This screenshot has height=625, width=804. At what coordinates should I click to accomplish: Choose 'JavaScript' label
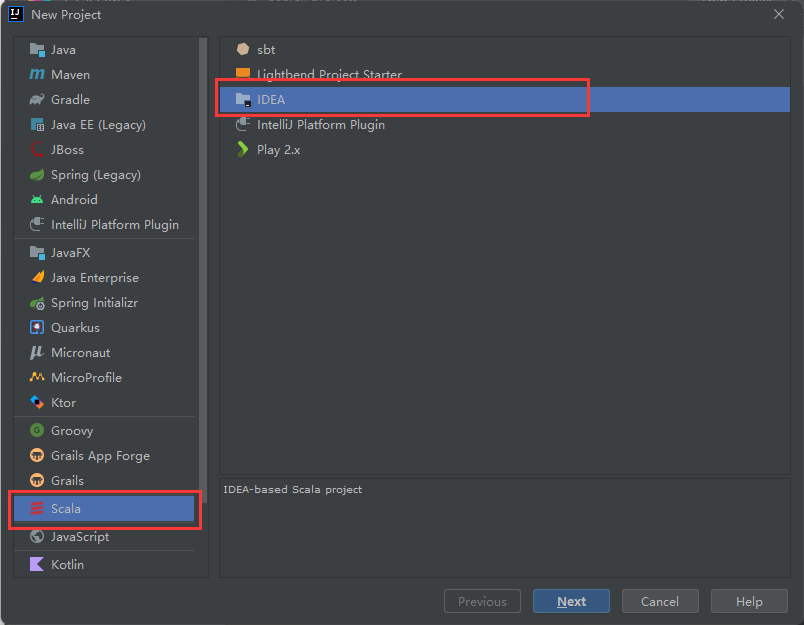click(x=80, y=537)
